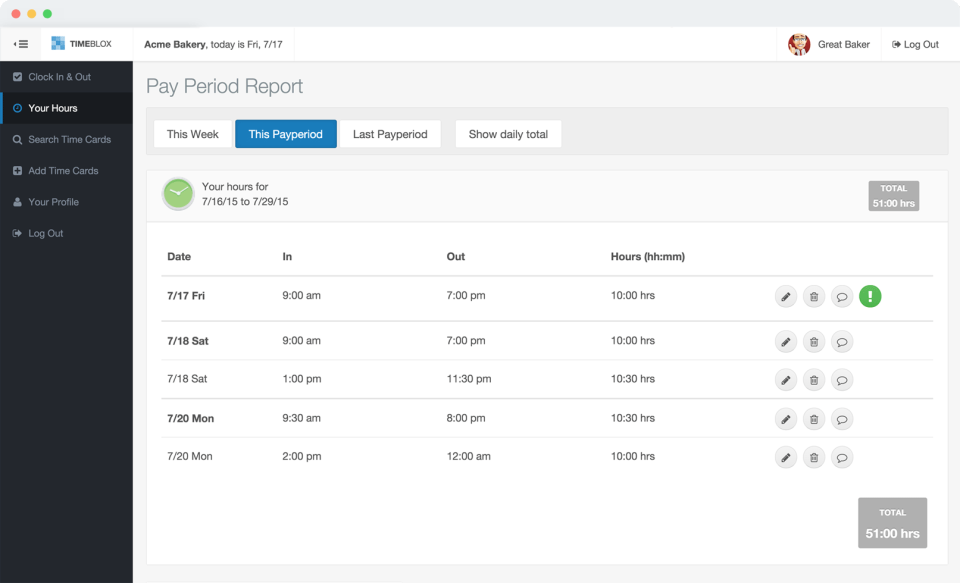Go to Search Time Cards
Image resolution: width=960 pixels, height=583 pixels.
coord(69,139)
